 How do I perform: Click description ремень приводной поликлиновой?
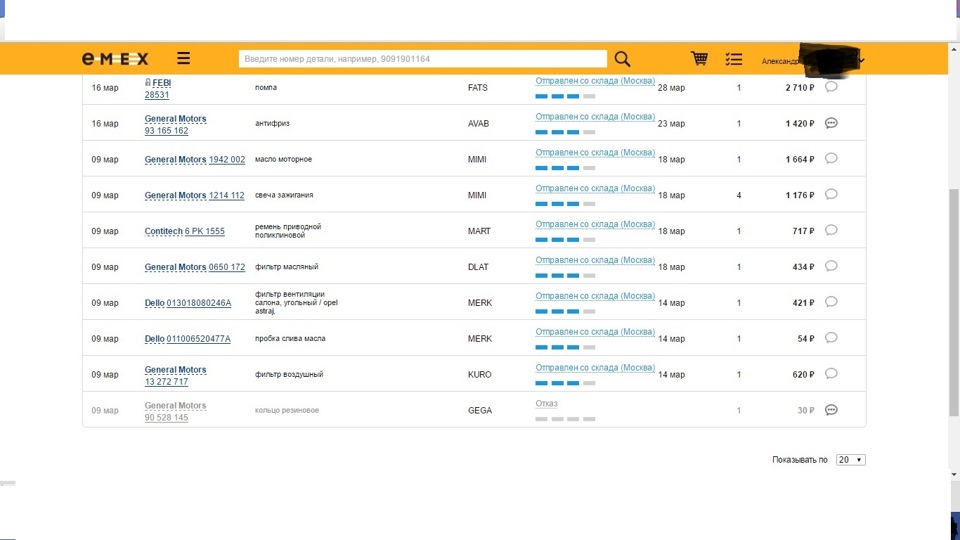click(288, 231)
